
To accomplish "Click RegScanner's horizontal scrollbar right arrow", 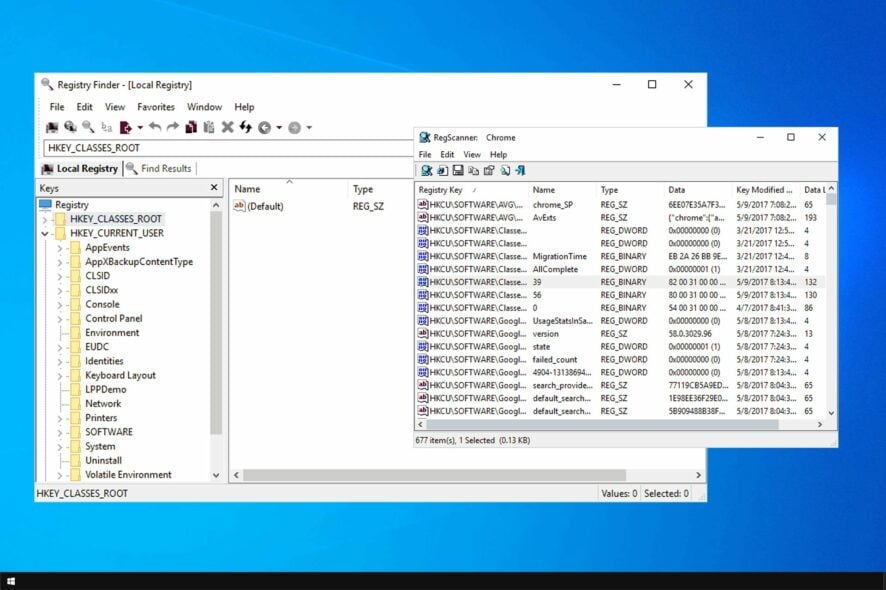I will 820,424.
